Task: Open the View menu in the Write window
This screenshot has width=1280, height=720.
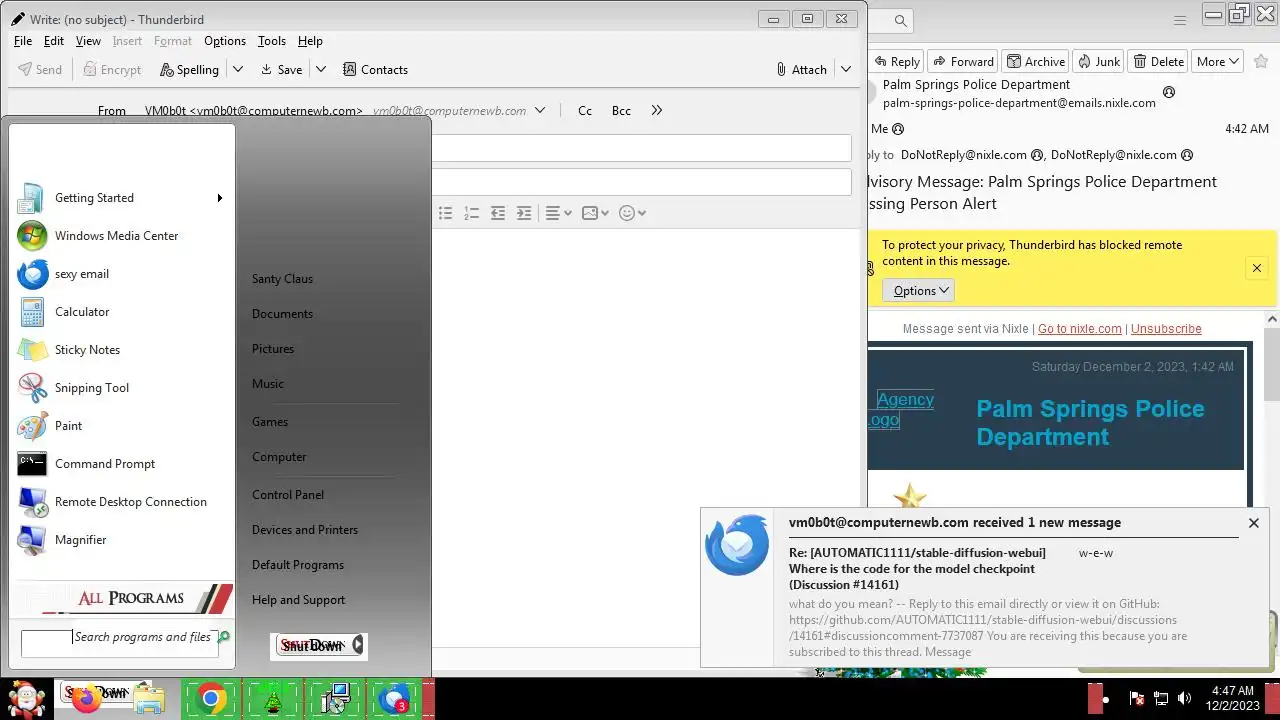Action: pyautogui.click(x=88, y=41)
